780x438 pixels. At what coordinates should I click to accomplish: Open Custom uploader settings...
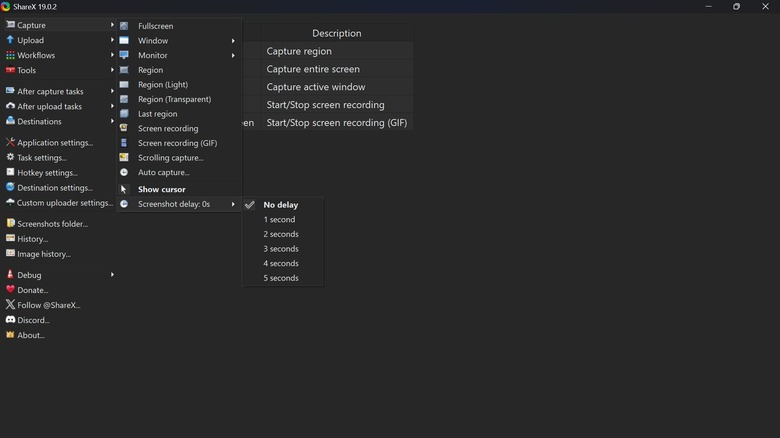[x=59, y=203]
